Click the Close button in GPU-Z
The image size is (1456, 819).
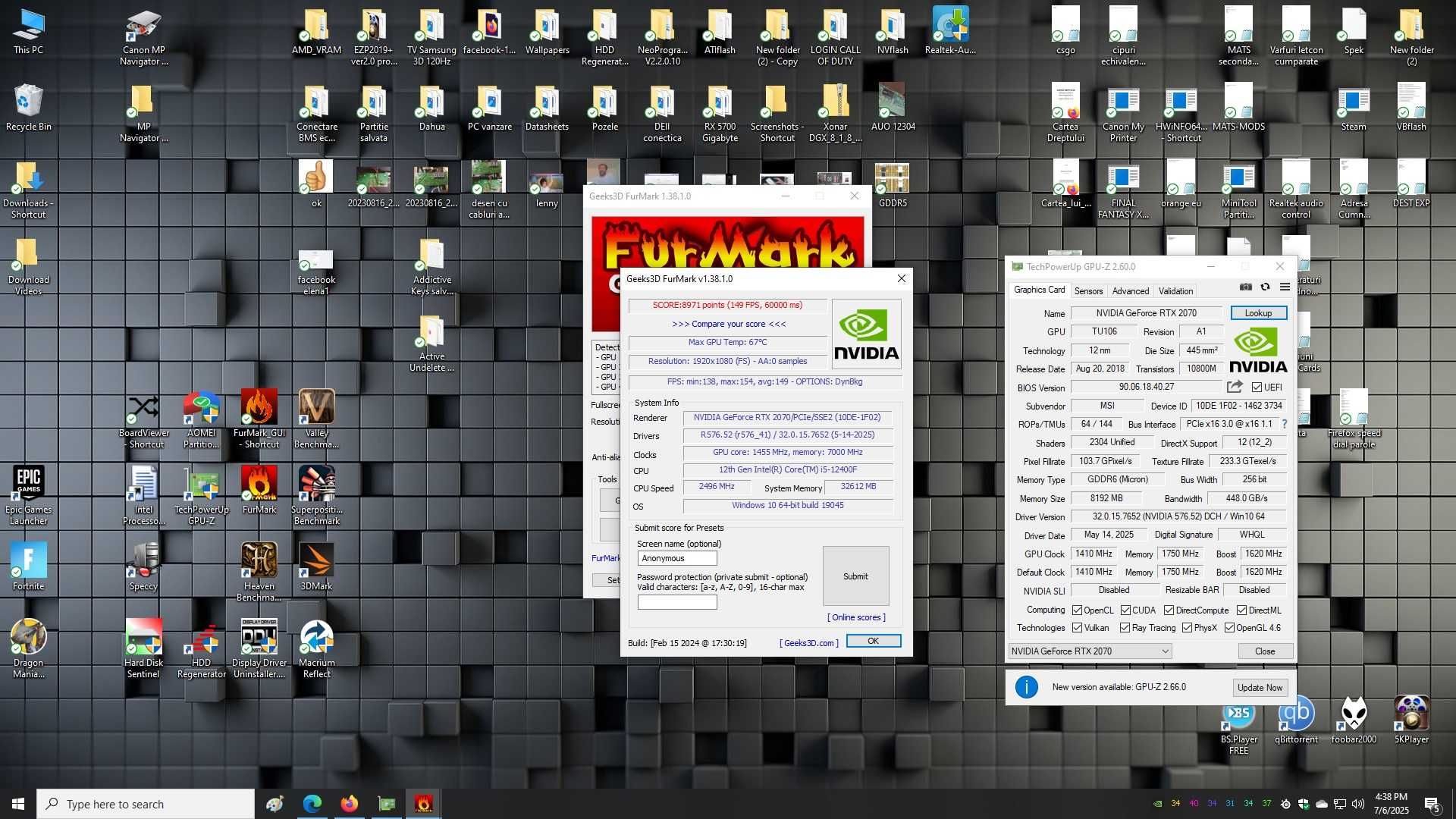pos(1265,651)
